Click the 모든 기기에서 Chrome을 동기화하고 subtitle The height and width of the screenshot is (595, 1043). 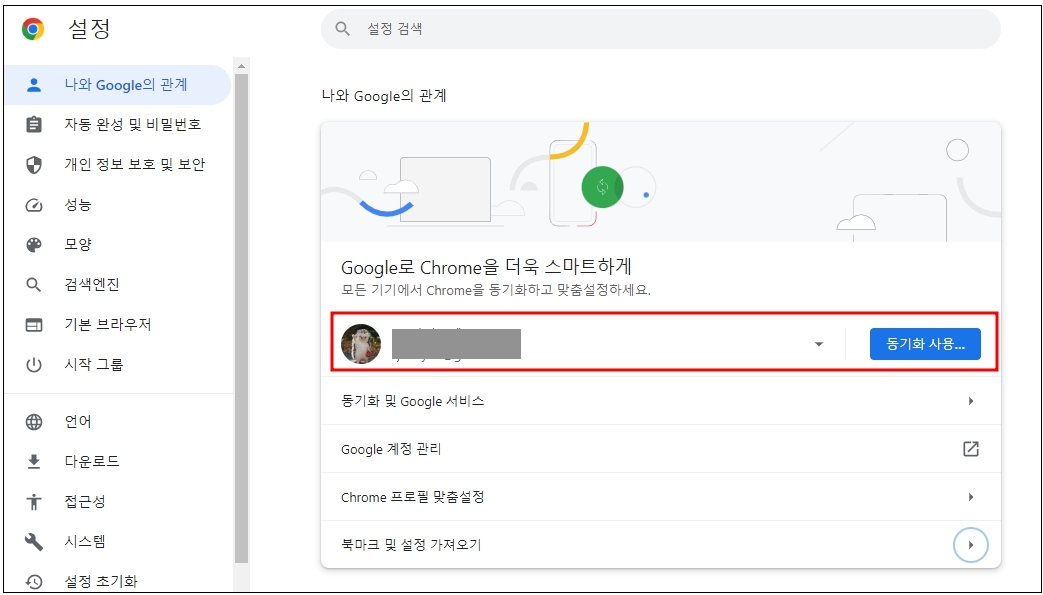coord(496,291)
